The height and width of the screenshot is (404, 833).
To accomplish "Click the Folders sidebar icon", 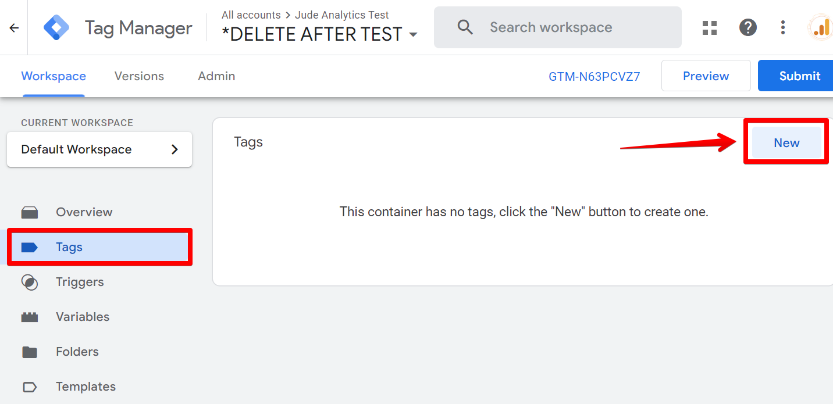I will pyautogui.click(x=30, y=352).
